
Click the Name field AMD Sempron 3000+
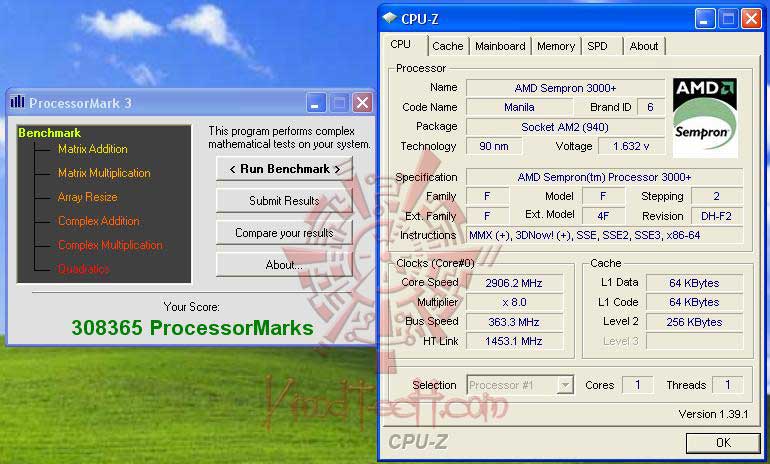coord(565,88)
